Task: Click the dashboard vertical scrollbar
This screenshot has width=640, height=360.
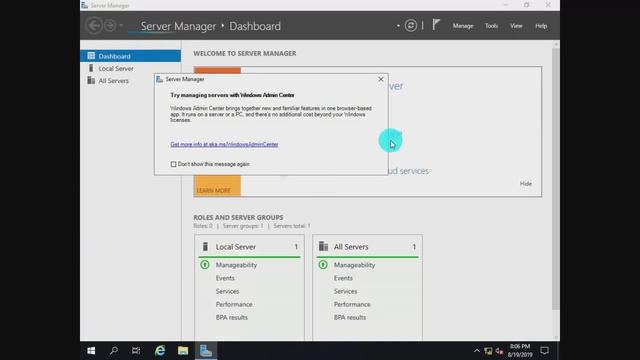Action: tap(556, 178)
